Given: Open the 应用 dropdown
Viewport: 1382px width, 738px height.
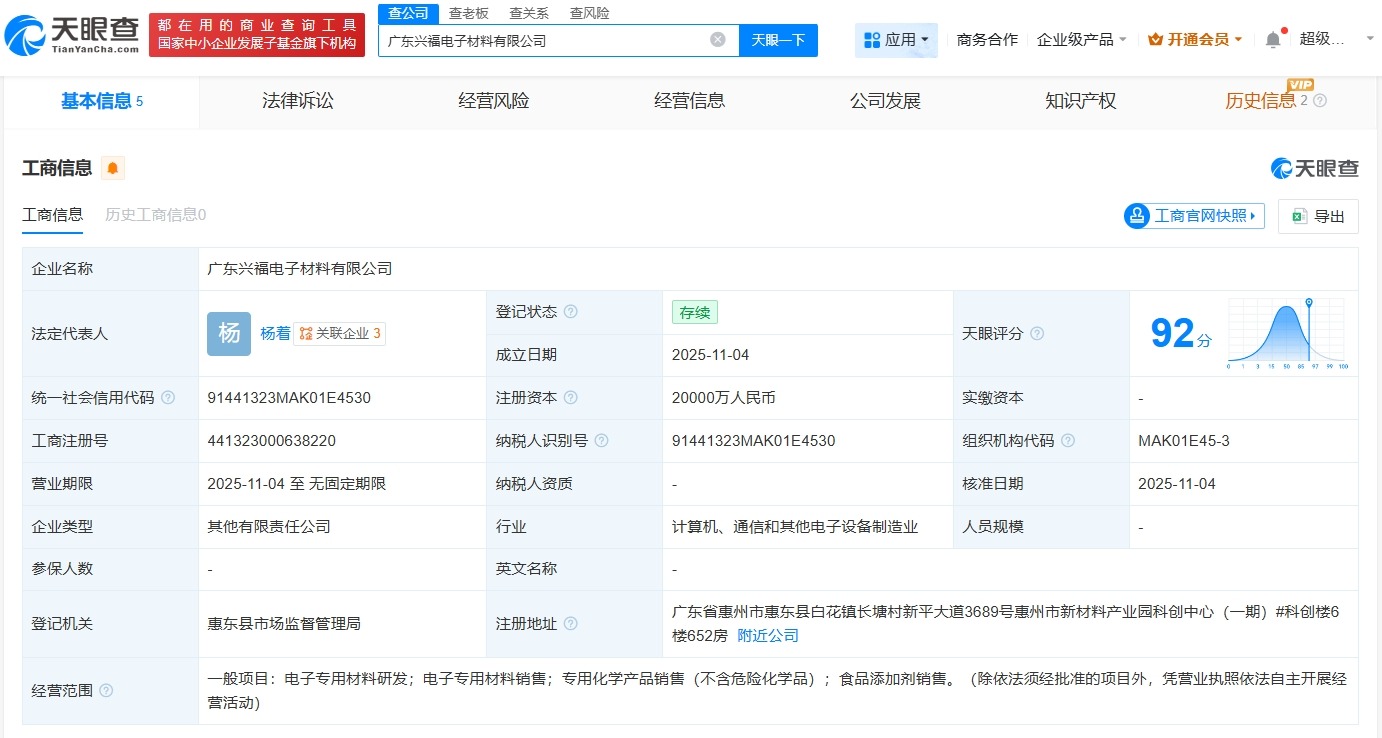Looking at the screenshot, I should (896, 39).
